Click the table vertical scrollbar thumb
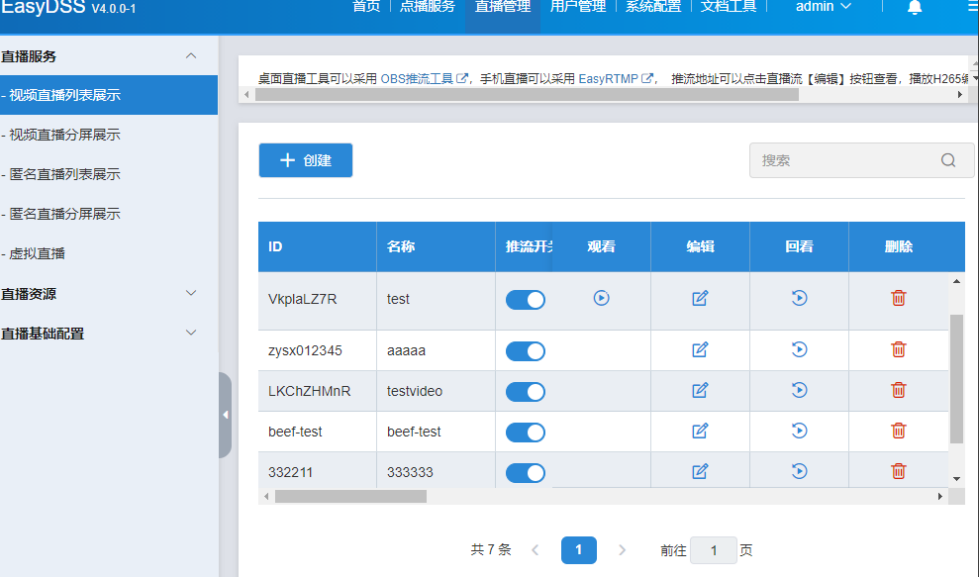Image resolution: width=979 pixels, height=577 pixels. coord(957,379)
